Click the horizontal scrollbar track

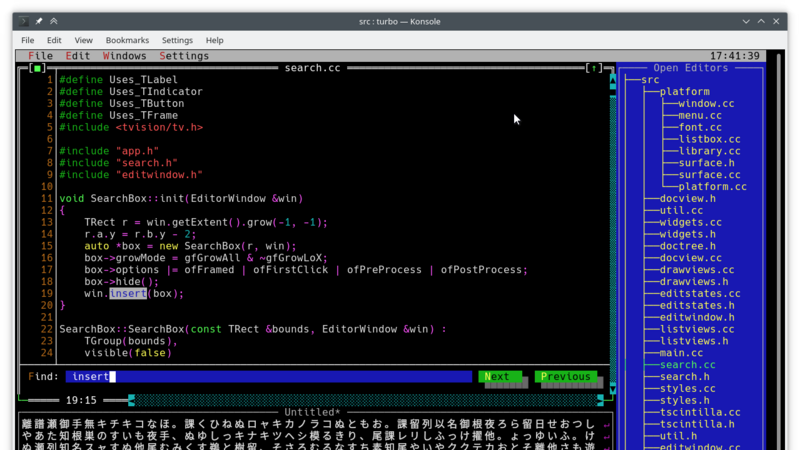click(x=366, y=401)
